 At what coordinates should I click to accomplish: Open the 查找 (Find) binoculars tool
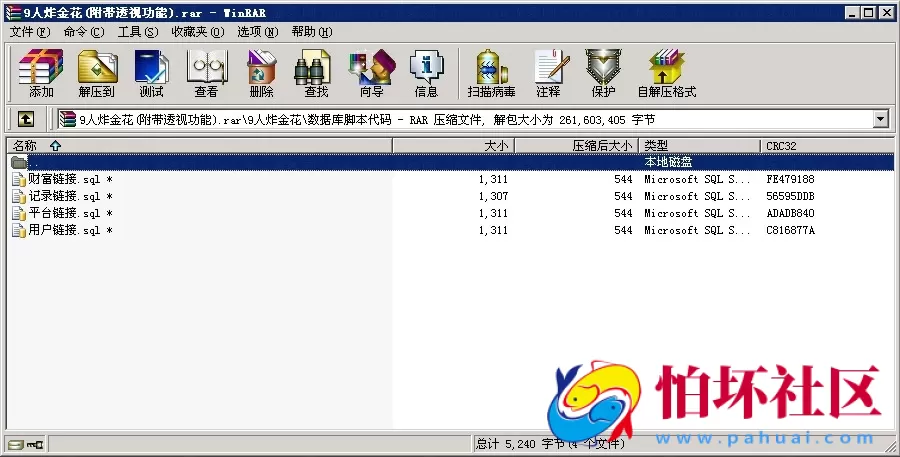pyautogui.click(x=316, y=73)
